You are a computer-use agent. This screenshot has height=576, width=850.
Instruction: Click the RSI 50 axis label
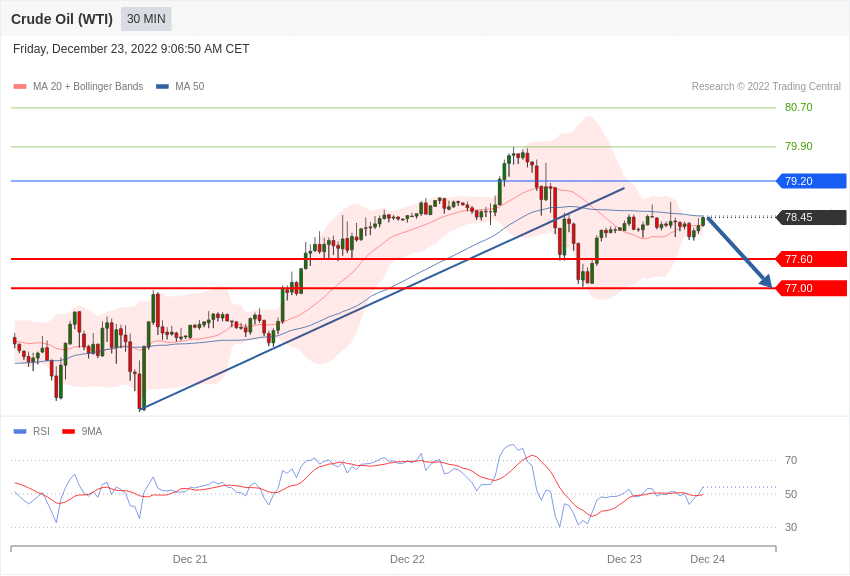click(x=791, y=494)
